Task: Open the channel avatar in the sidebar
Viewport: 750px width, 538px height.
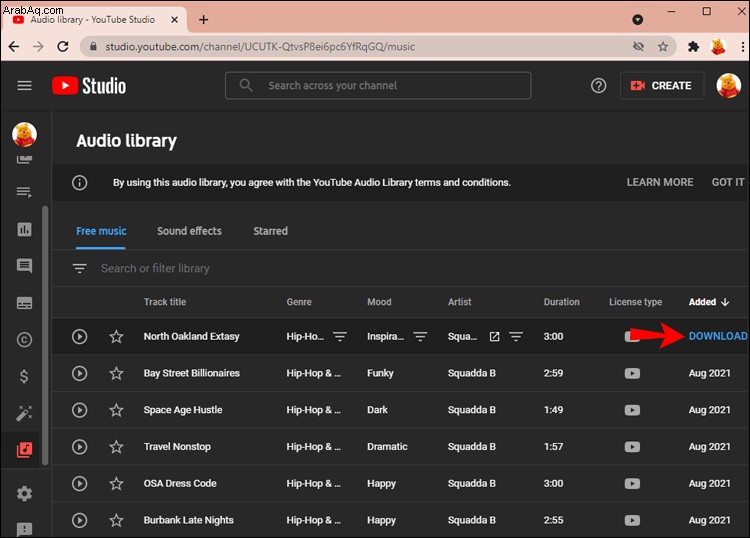Action: pyautogui.click(x=24, y=134)
